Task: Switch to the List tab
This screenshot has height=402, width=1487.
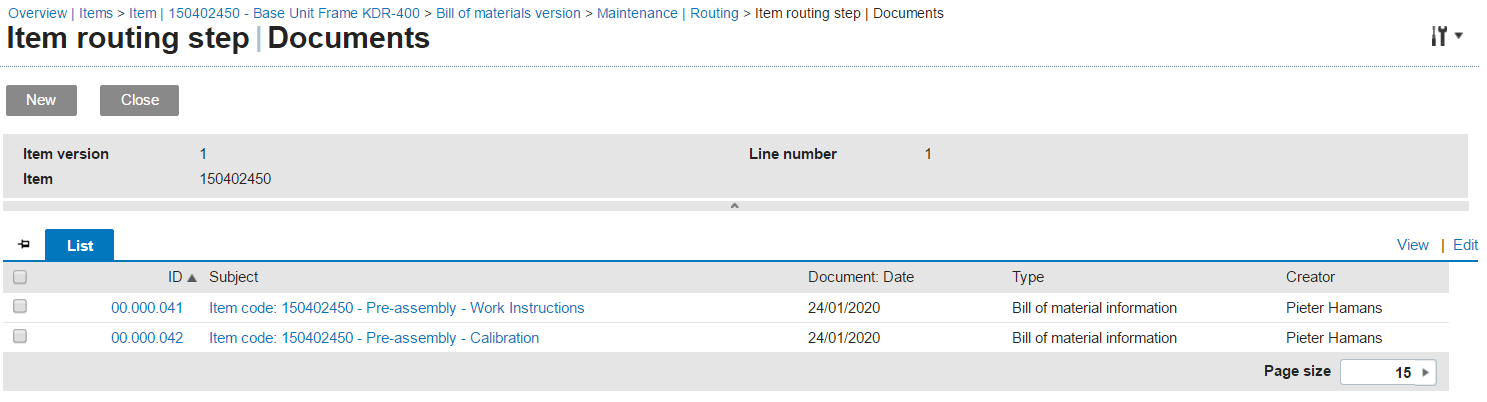Action: (x=80, y=245)
